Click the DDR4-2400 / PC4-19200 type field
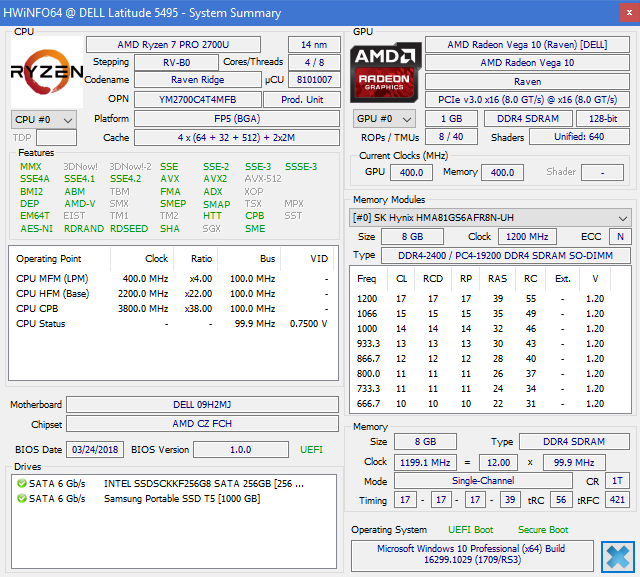Screen dimensions: 640x577 (505, 255)
